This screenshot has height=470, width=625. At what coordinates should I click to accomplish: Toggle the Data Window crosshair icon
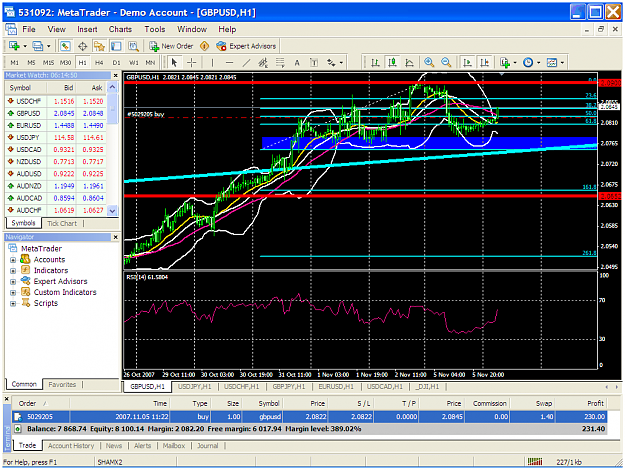(83, 46)
